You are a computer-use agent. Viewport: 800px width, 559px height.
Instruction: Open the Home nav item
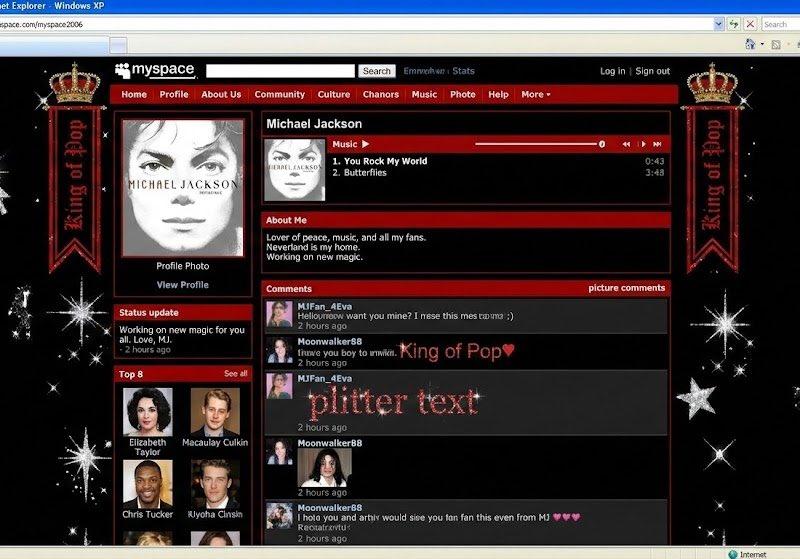134,94
